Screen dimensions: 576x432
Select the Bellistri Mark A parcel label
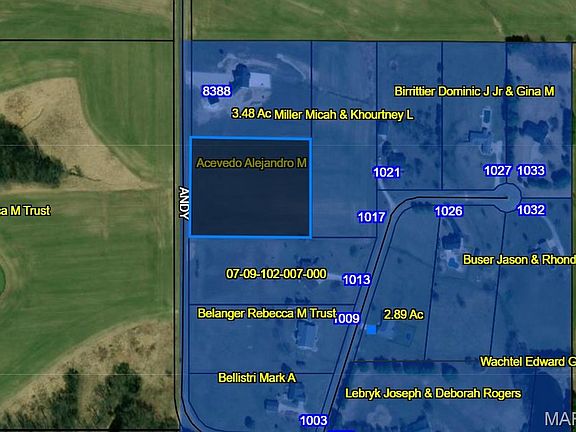click(x=257, y=377)
